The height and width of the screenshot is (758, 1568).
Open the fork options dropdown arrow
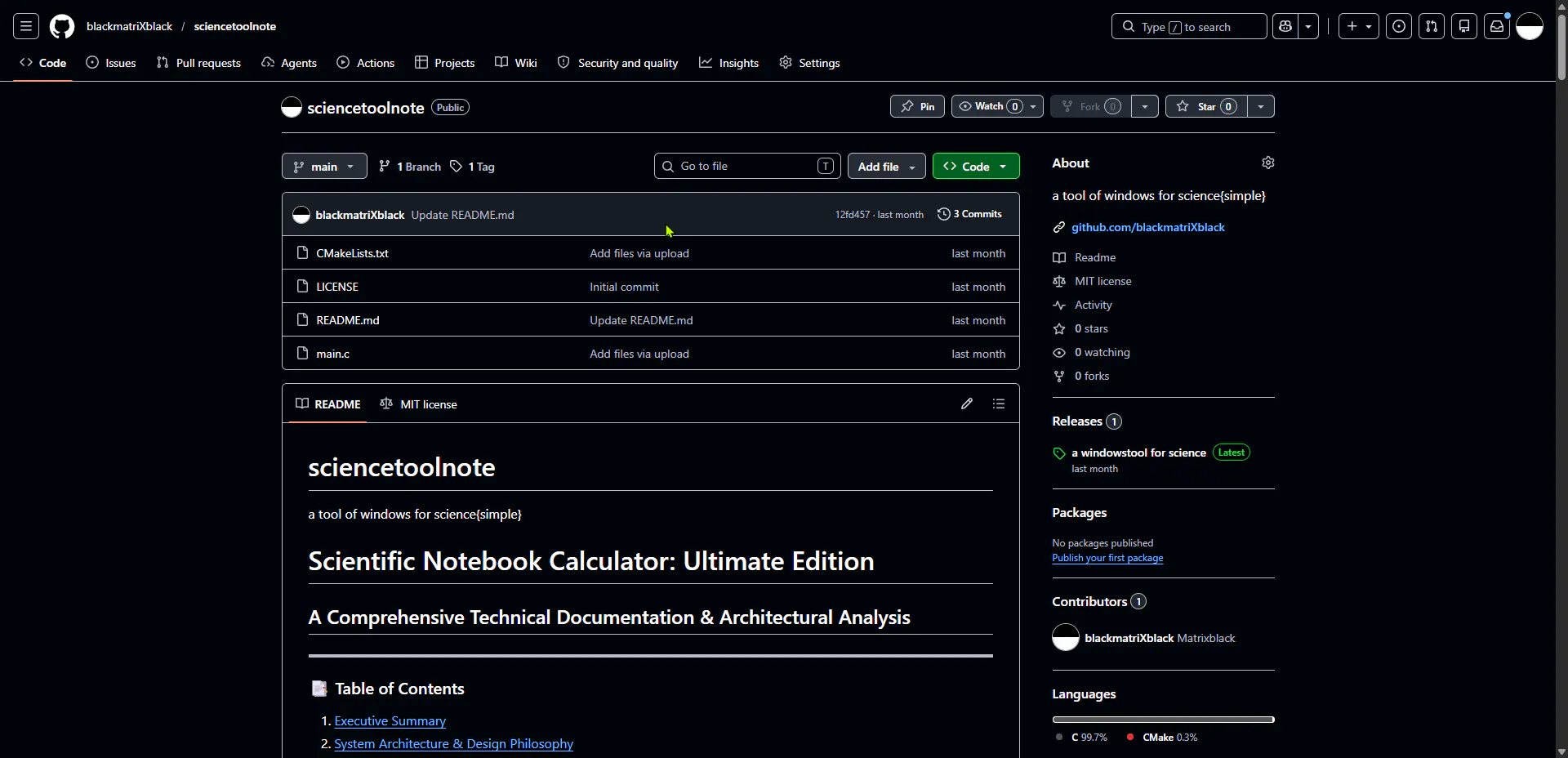coord(1145,106)
